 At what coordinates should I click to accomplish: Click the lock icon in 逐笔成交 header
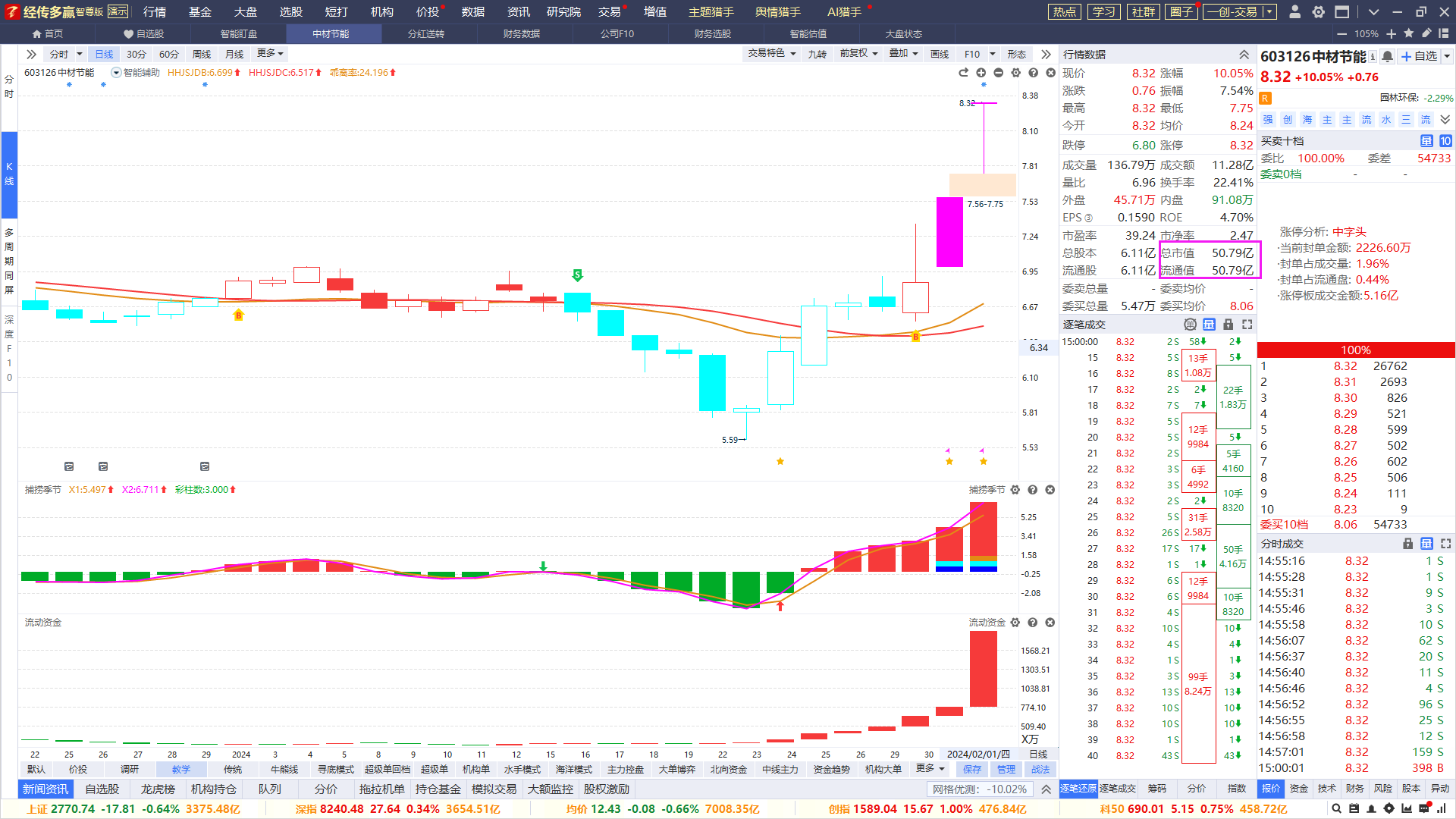pyautogui.click(x=1228, y=325)
